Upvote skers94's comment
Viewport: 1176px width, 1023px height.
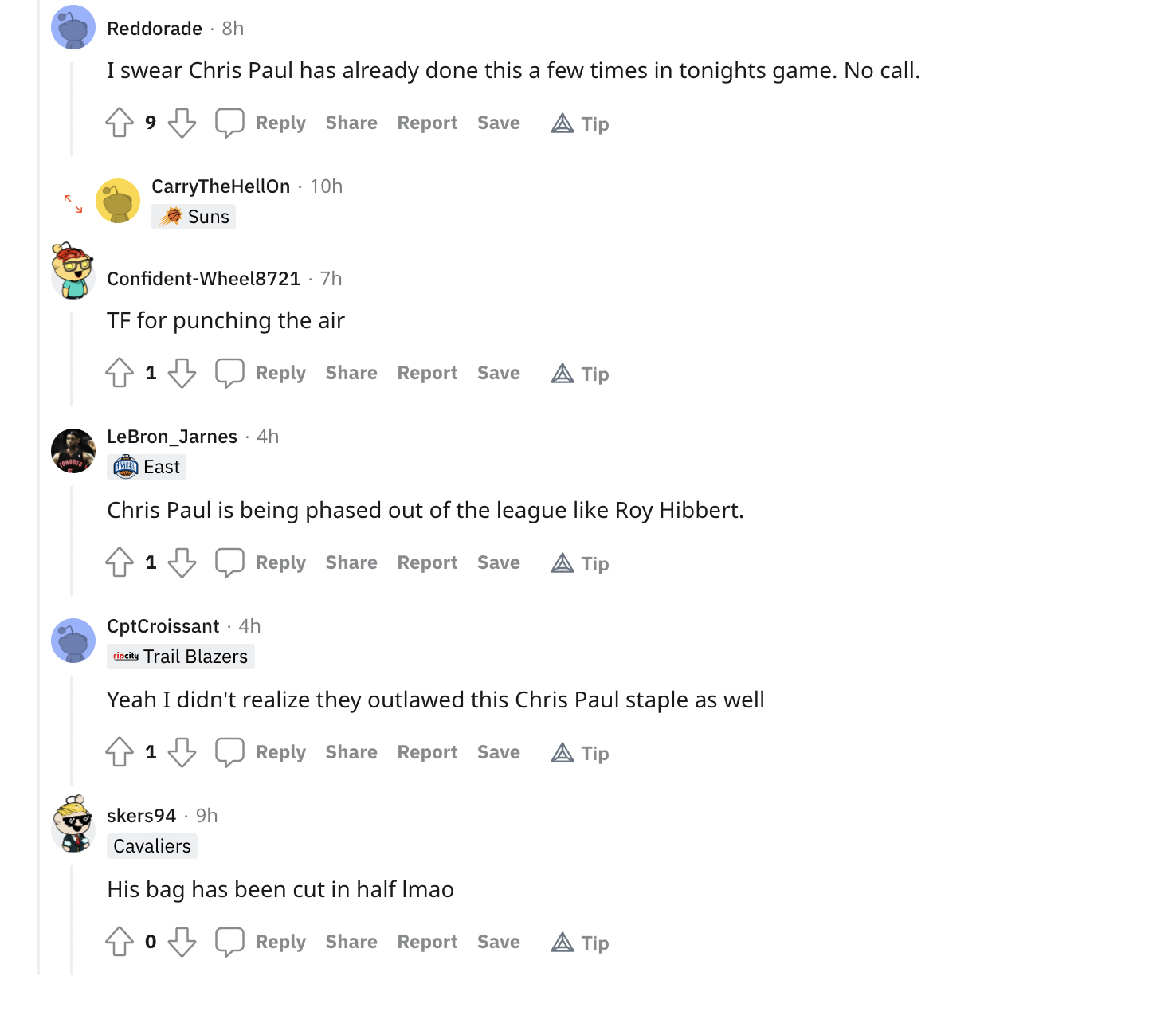tap(120, 942)
